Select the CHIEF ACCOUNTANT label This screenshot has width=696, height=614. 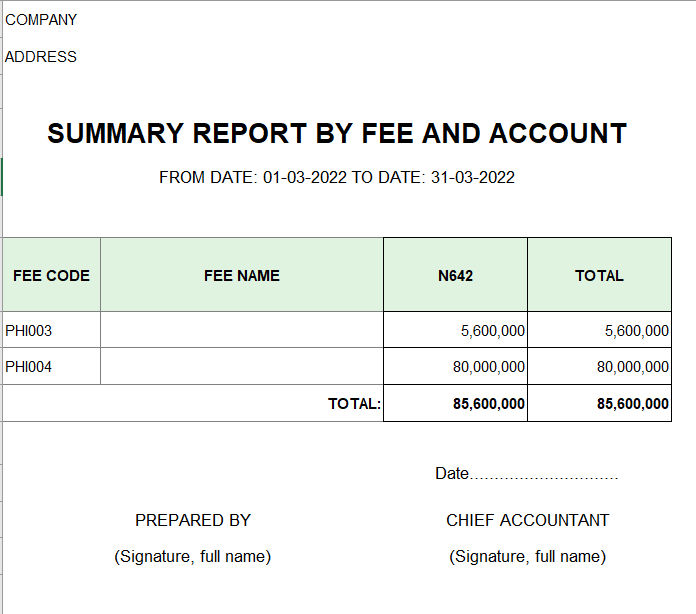527,520
